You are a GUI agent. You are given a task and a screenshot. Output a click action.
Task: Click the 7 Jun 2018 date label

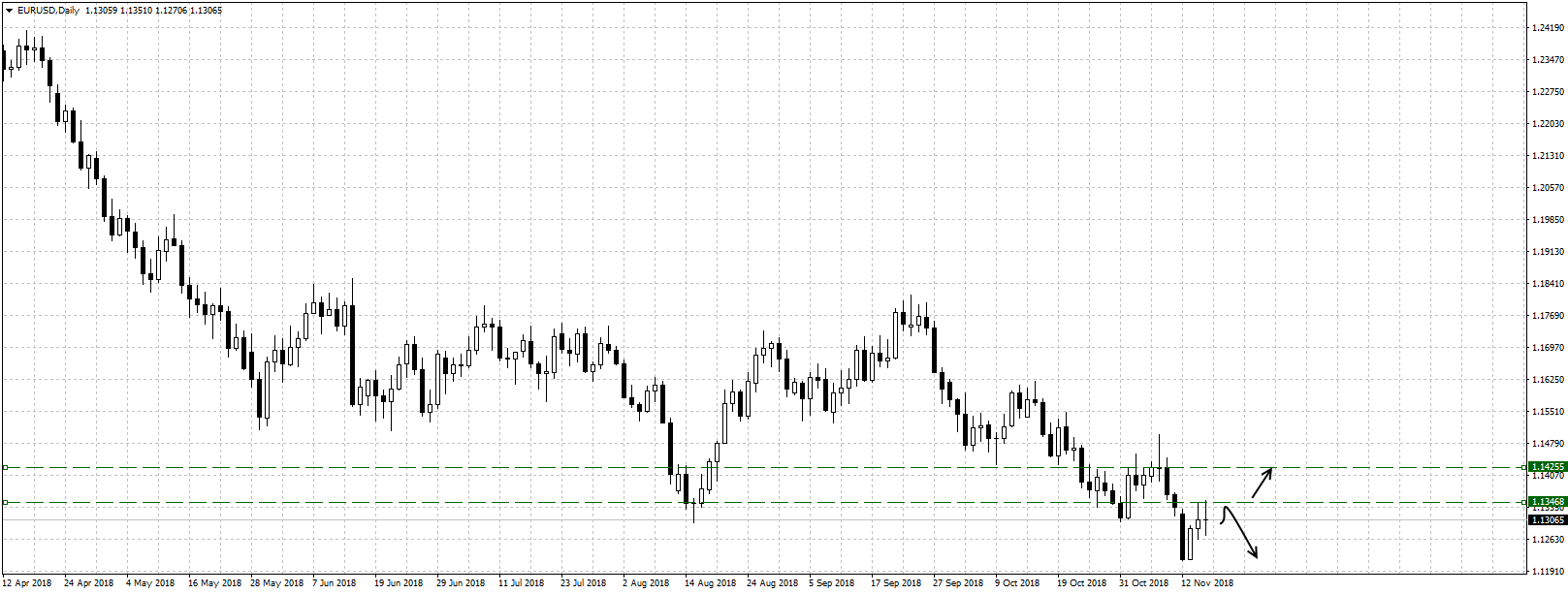333,583
